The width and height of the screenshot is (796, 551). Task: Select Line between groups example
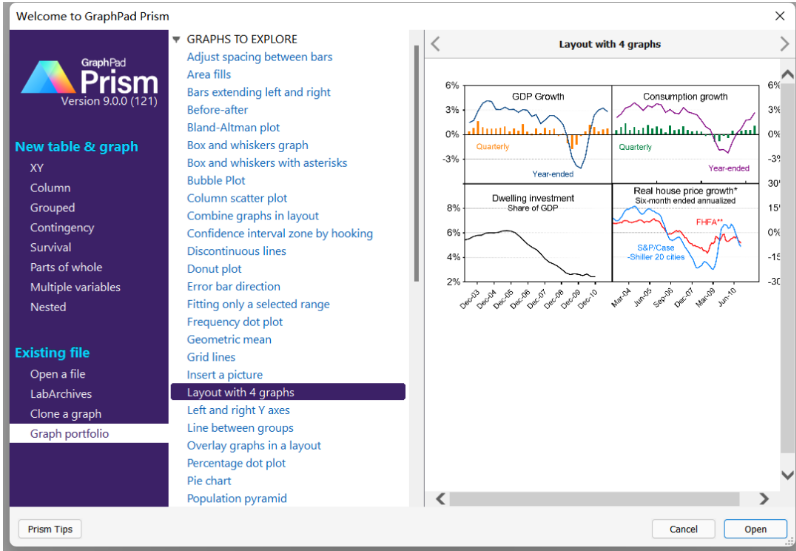pyautogui.click(x=240, y=428)
